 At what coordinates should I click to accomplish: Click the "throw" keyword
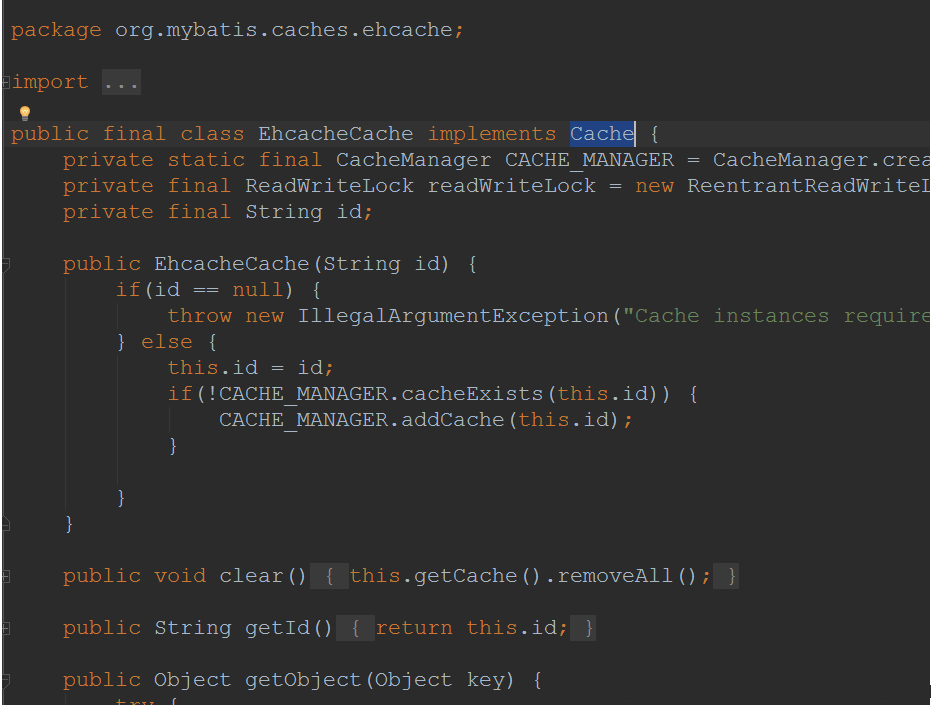[x=200, y=316]
